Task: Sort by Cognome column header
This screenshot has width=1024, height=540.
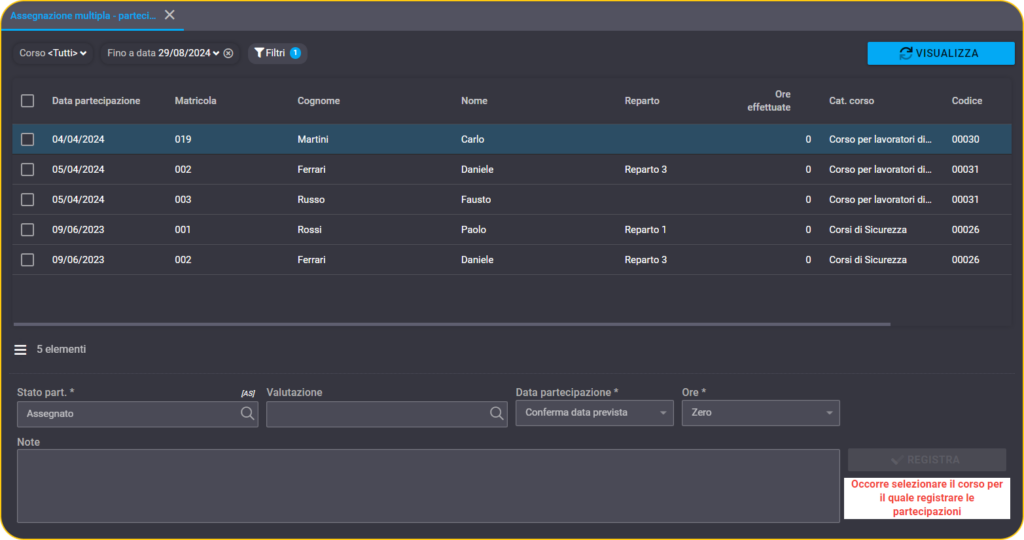Action: click(319, 101)
